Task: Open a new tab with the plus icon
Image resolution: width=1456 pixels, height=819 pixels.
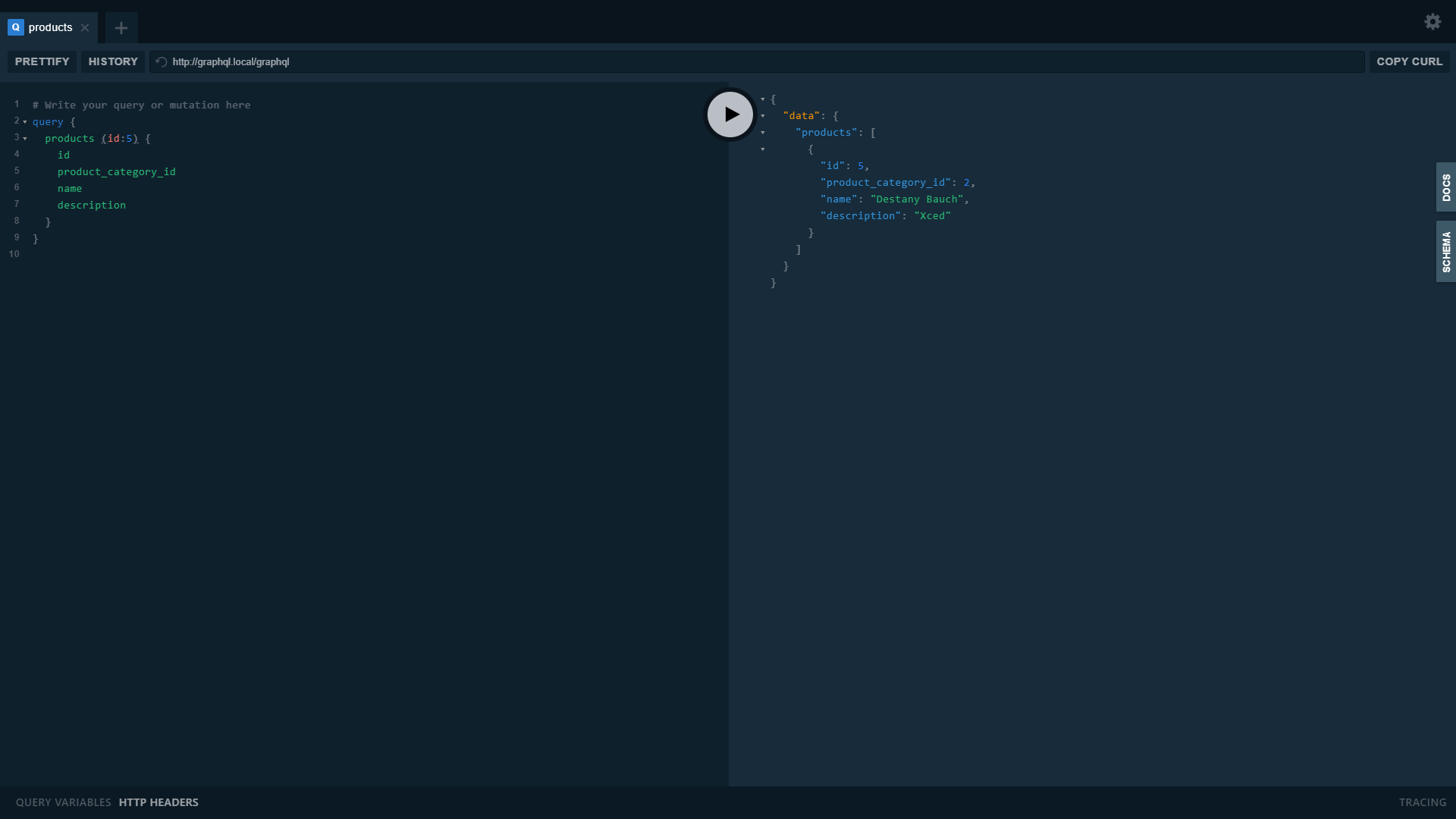Action: pos(121,28)
